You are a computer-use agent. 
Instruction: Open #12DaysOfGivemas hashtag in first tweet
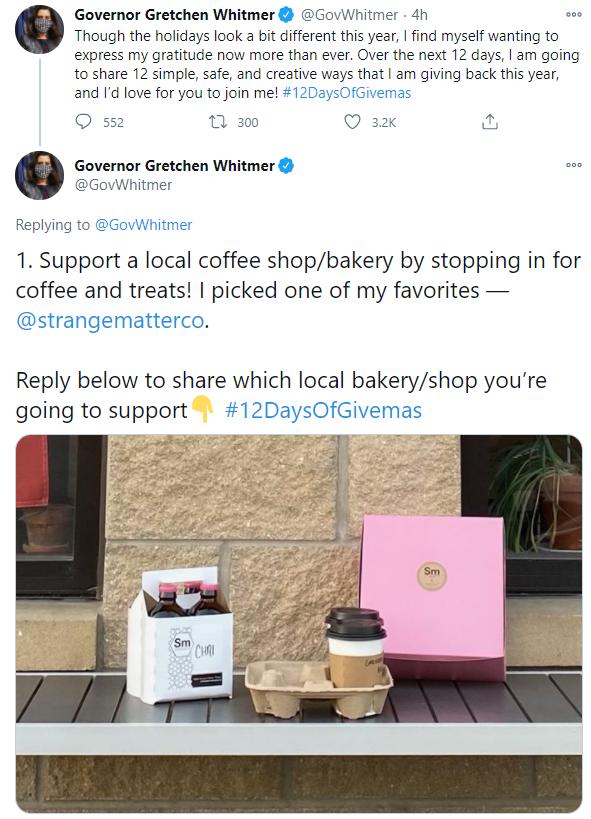click(x=346, y=93)
